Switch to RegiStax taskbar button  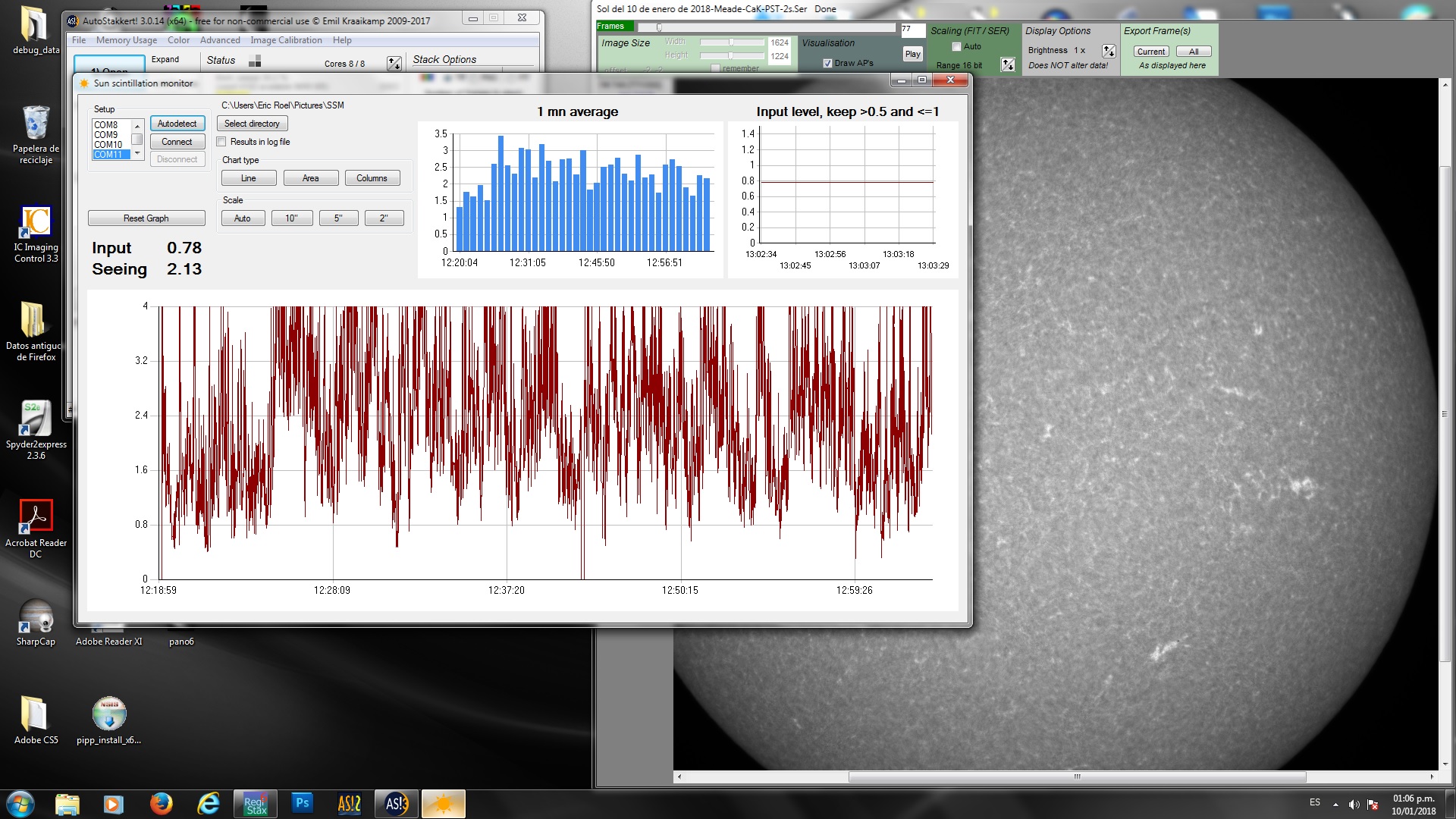point(256,804)
